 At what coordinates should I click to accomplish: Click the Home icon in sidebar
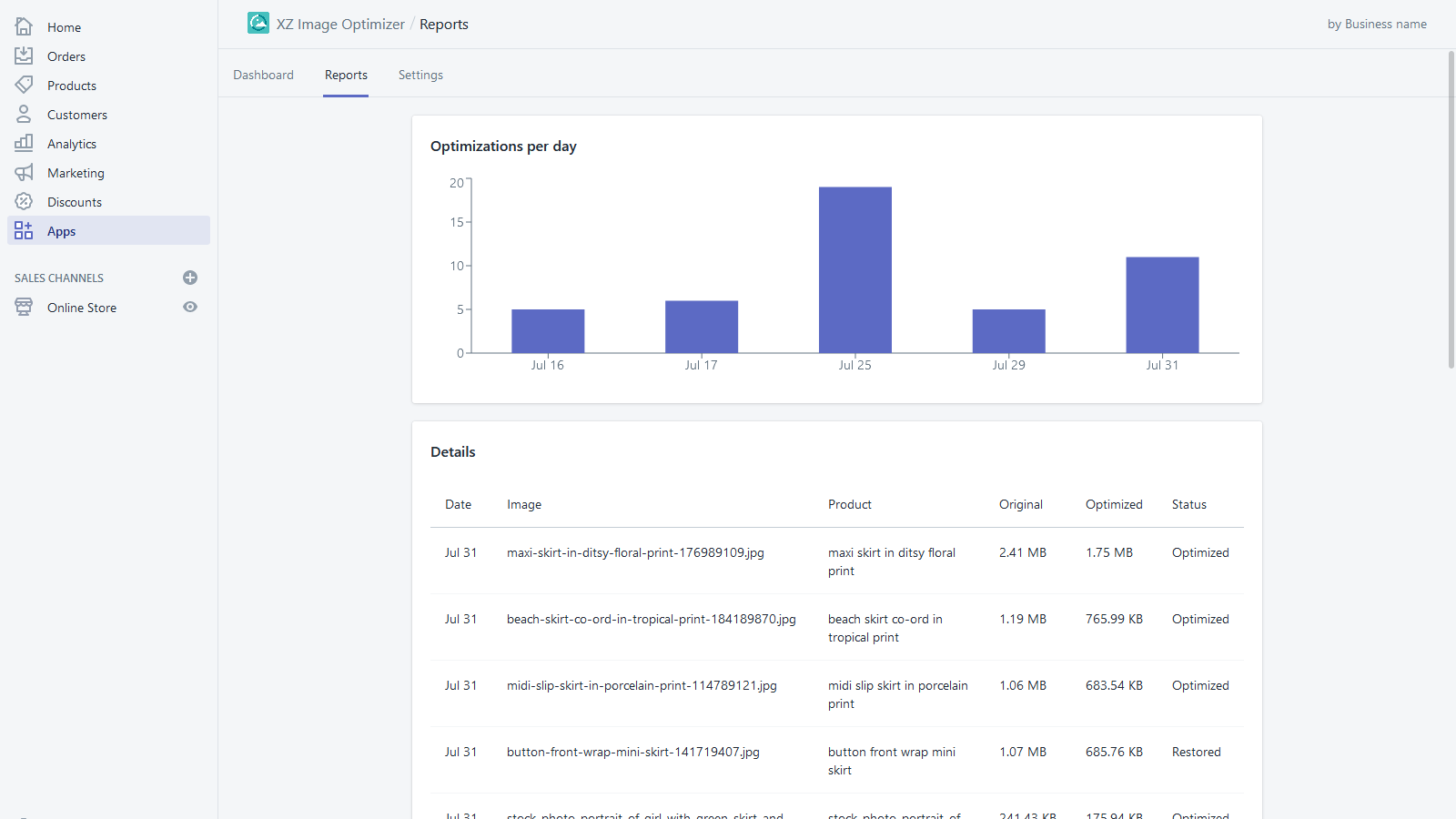pyautogui.click(x=24, y=26)
